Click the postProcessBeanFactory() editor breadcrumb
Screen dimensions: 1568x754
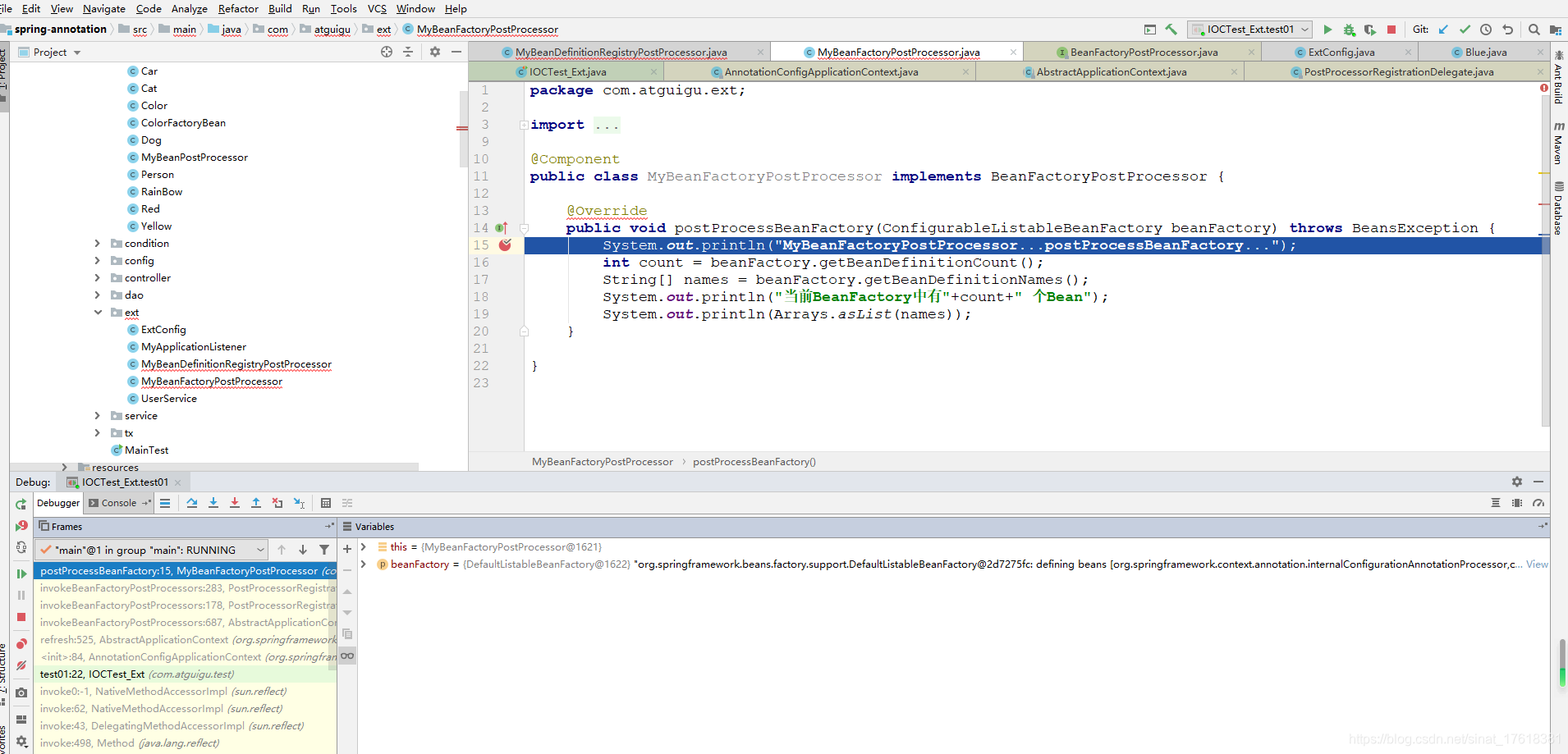coord(754,462)
